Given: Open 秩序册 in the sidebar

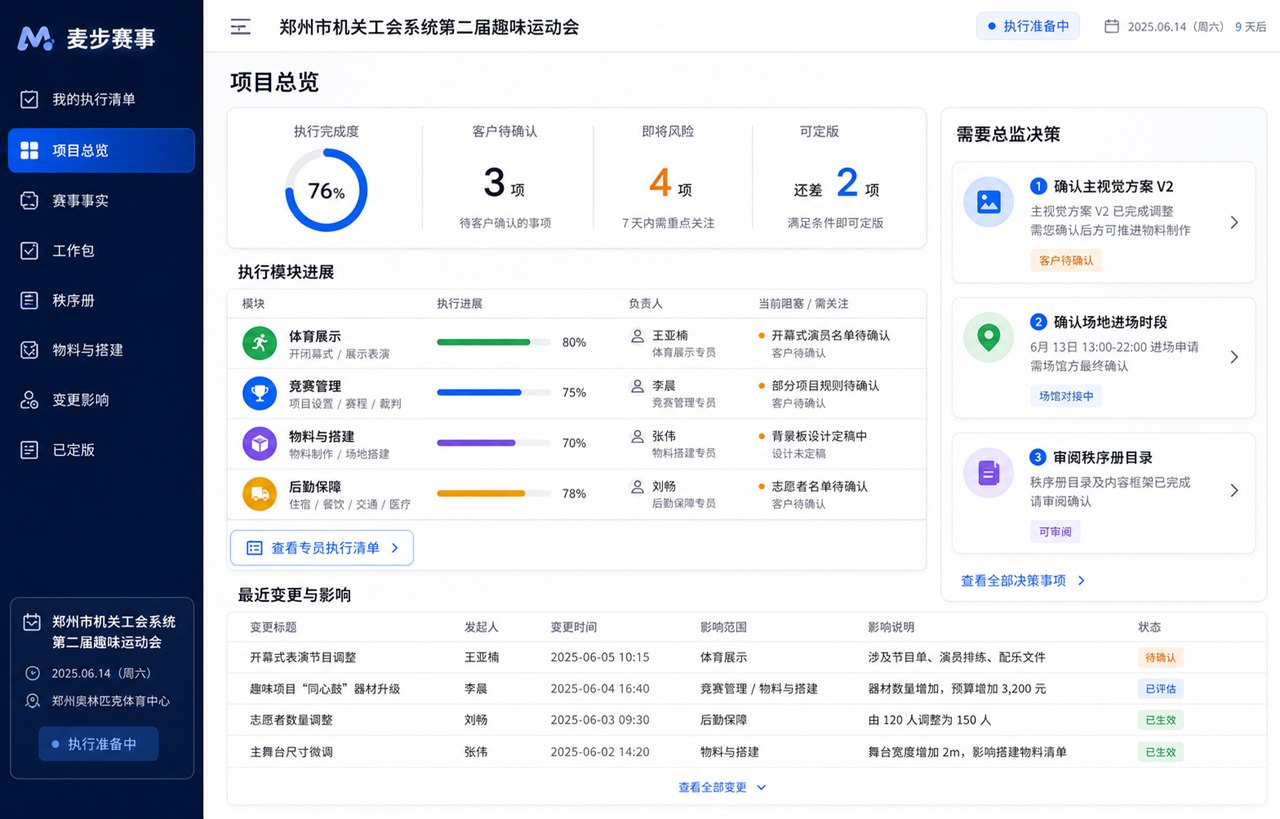Looking at the screenshot, I should click(101, 300).
